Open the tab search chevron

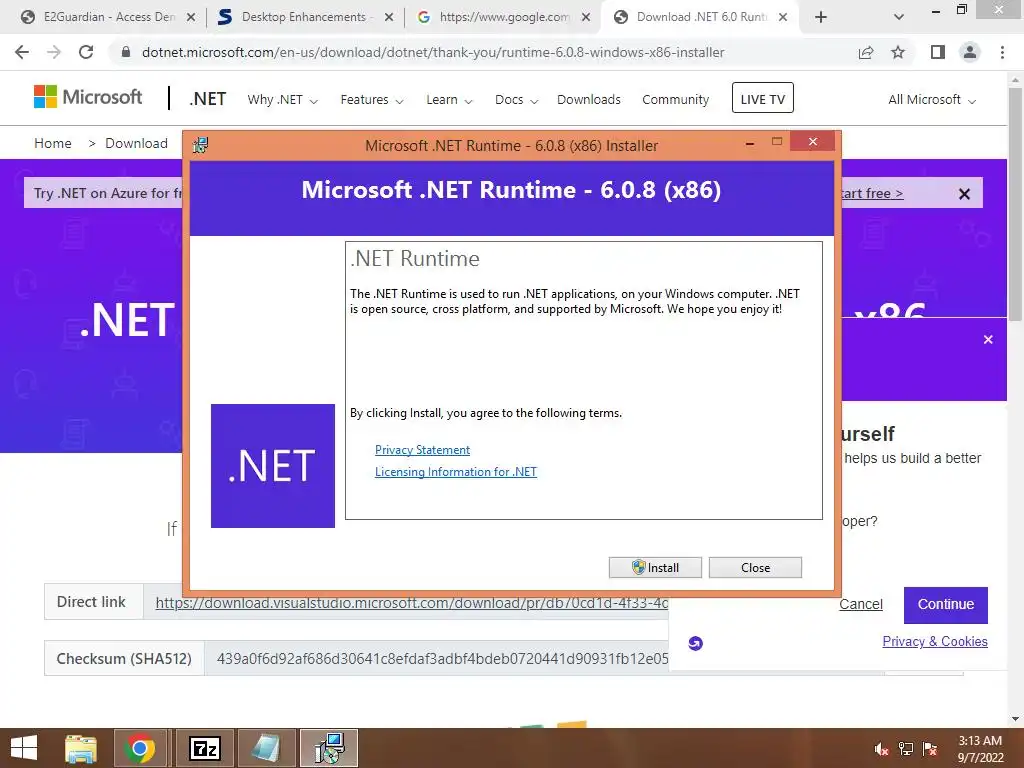899,18
